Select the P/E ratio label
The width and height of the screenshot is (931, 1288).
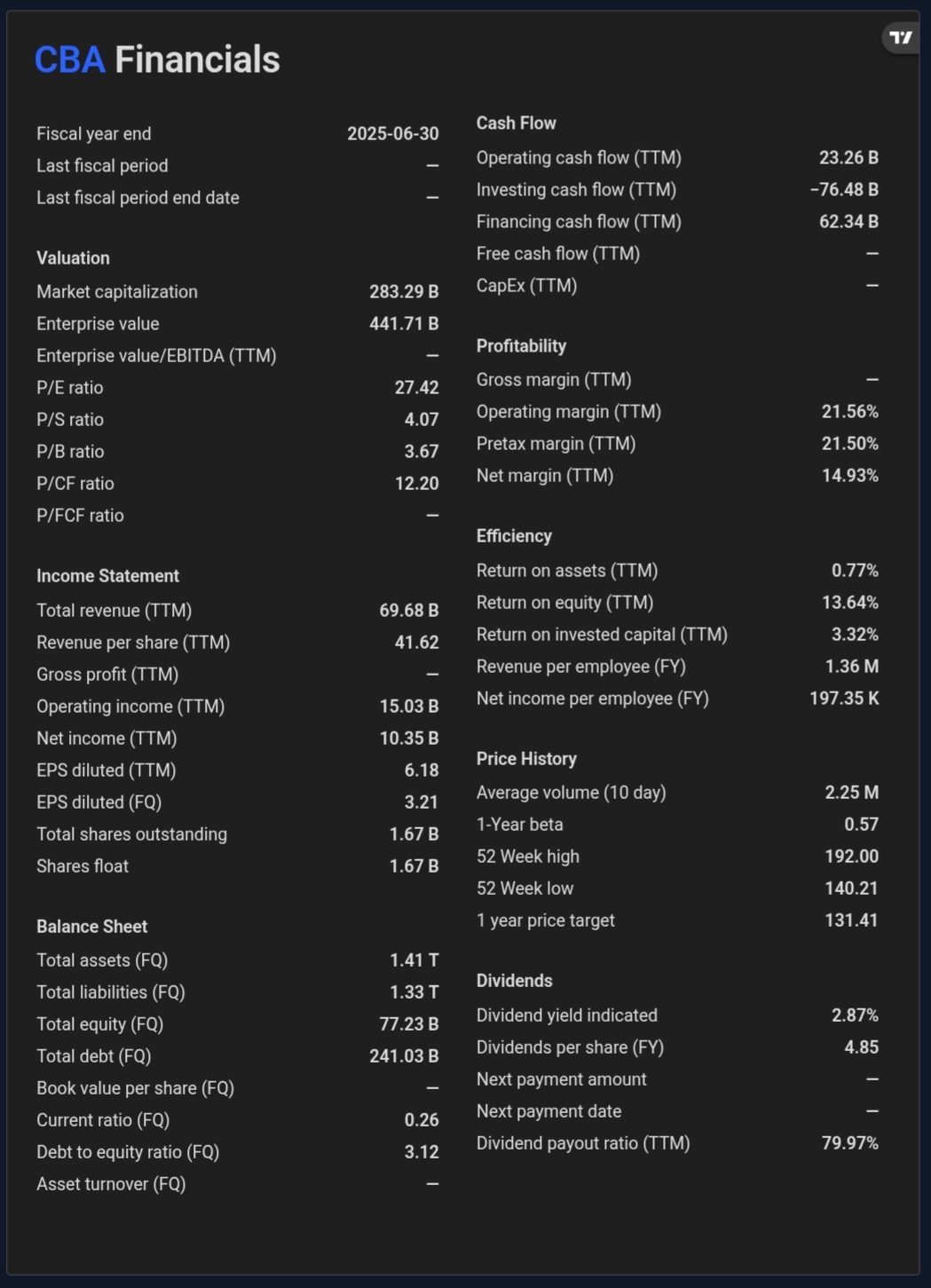click(69, 388)
